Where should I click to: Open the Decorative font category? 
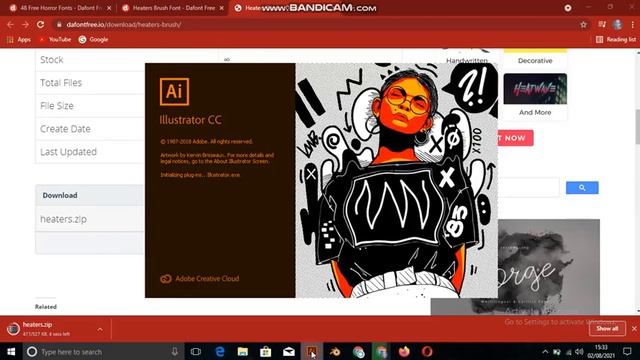coord(535,60)
